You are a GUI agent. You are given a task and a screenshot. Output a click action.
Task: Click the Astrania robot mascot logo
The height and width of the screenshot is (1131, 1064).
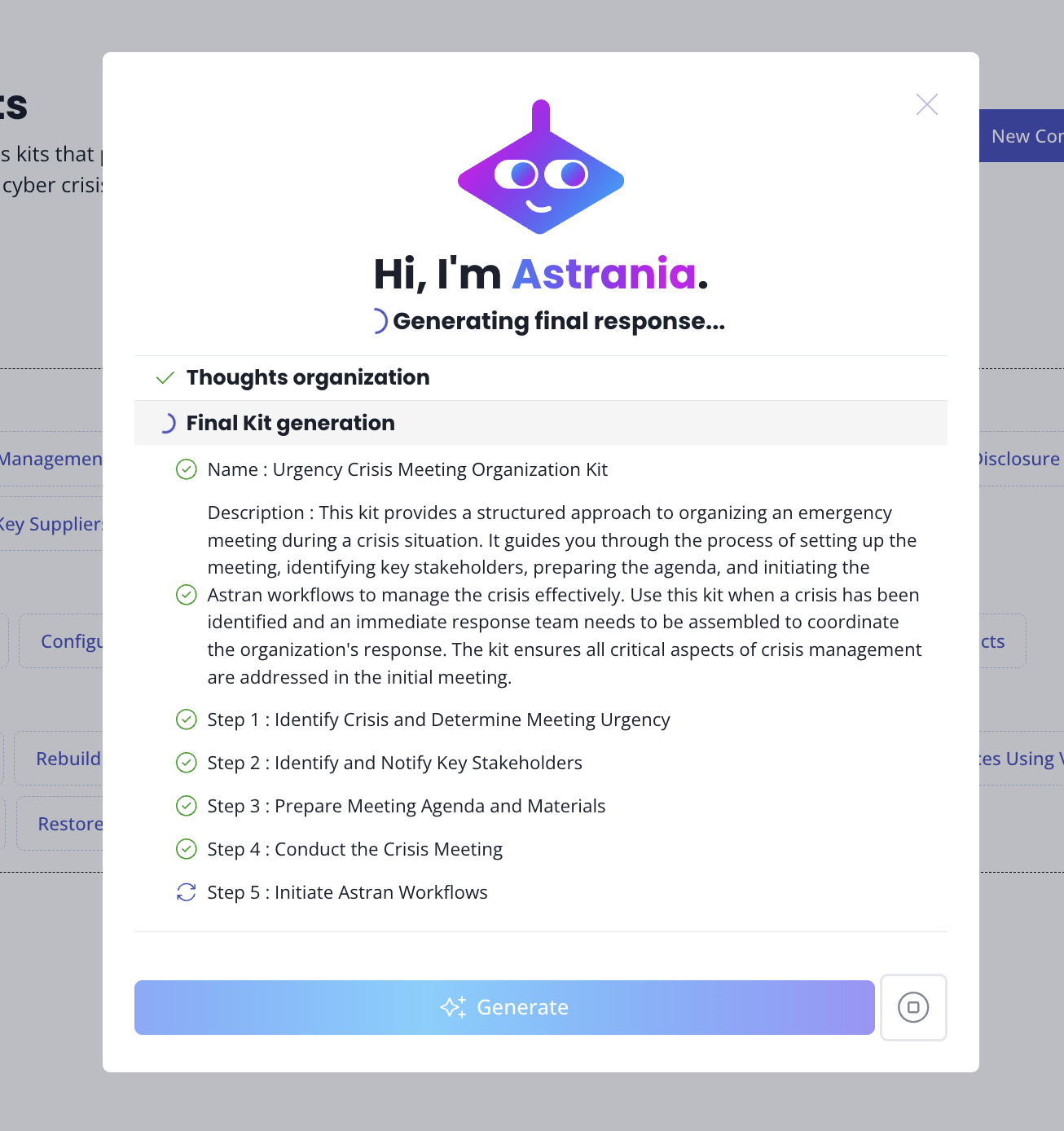pos(541,169)
